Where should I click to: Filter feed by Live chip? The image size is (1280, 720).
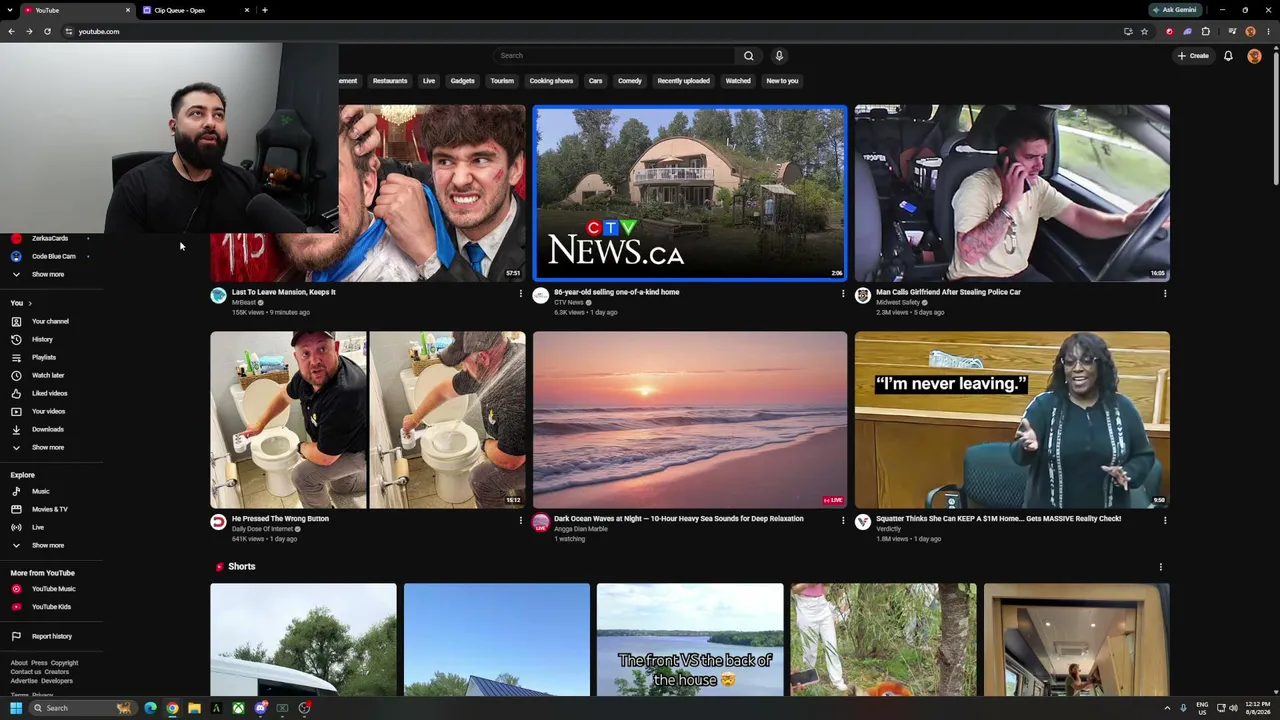pos(429,81)
